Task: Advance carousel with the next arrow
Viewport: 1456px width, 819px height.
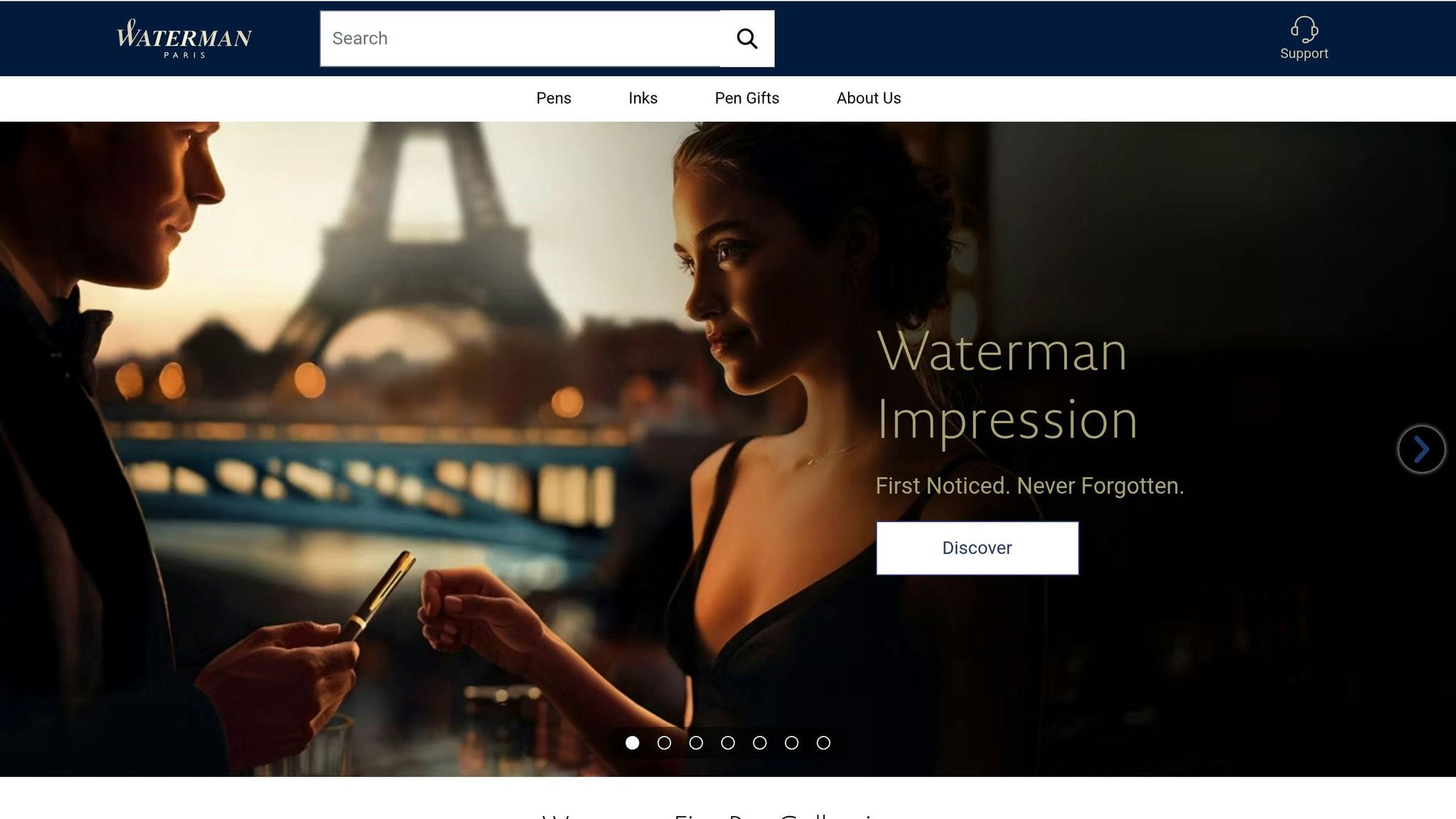Action: click(1421, 449)
